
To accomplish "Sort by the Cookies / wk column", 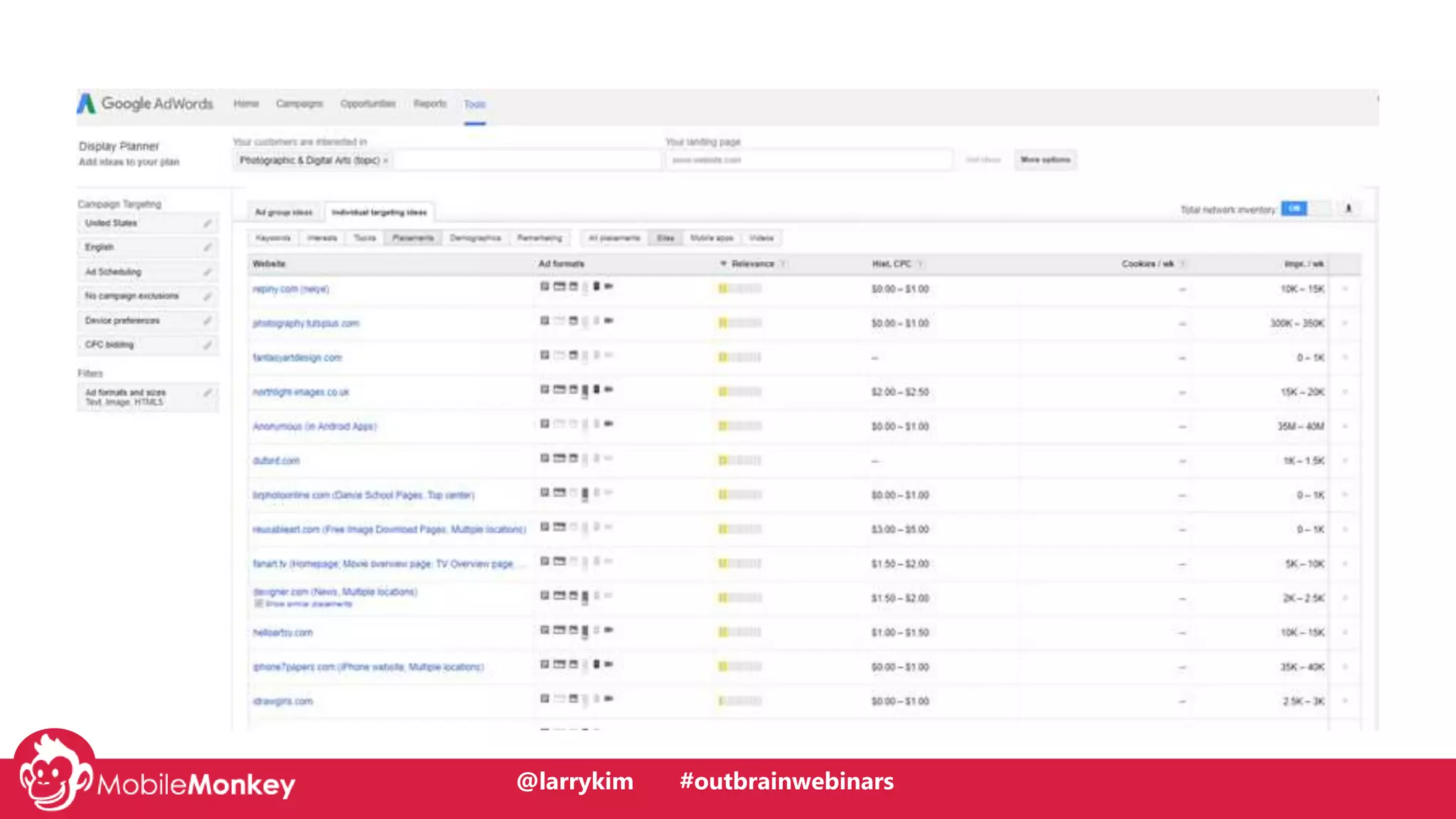I will [x=1148, y=264].
